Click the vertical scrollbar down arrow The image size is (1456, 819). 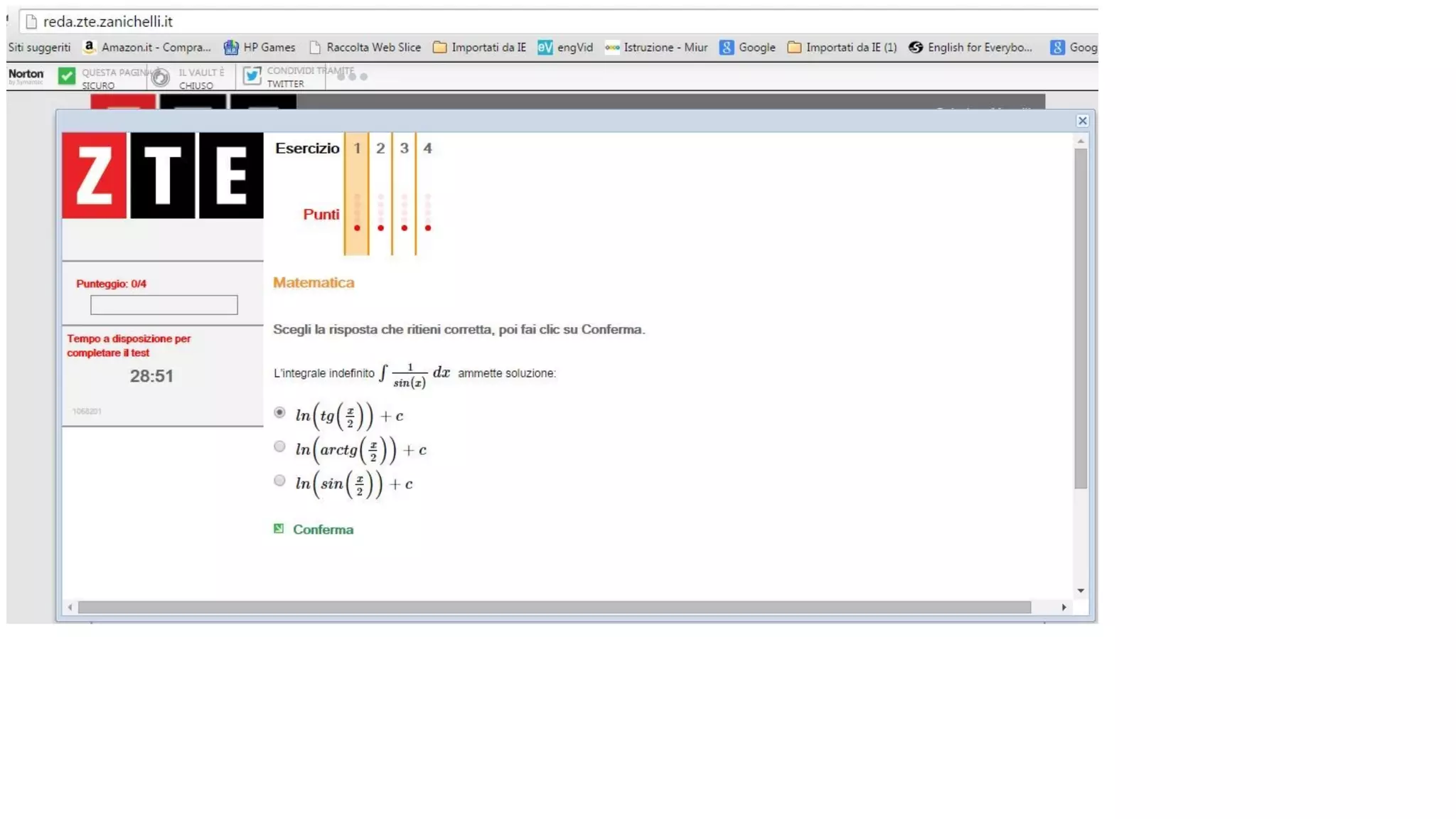pyautogui.click(x=1081, y=591)
